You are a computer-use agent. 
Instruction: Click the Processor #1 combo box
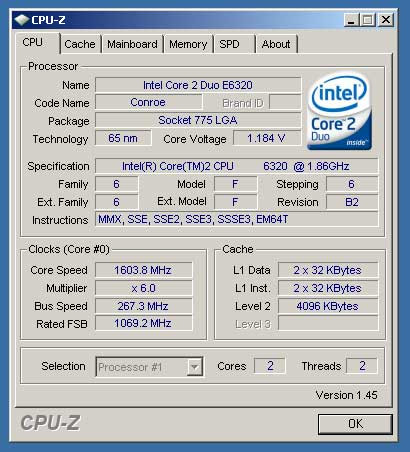149,367
